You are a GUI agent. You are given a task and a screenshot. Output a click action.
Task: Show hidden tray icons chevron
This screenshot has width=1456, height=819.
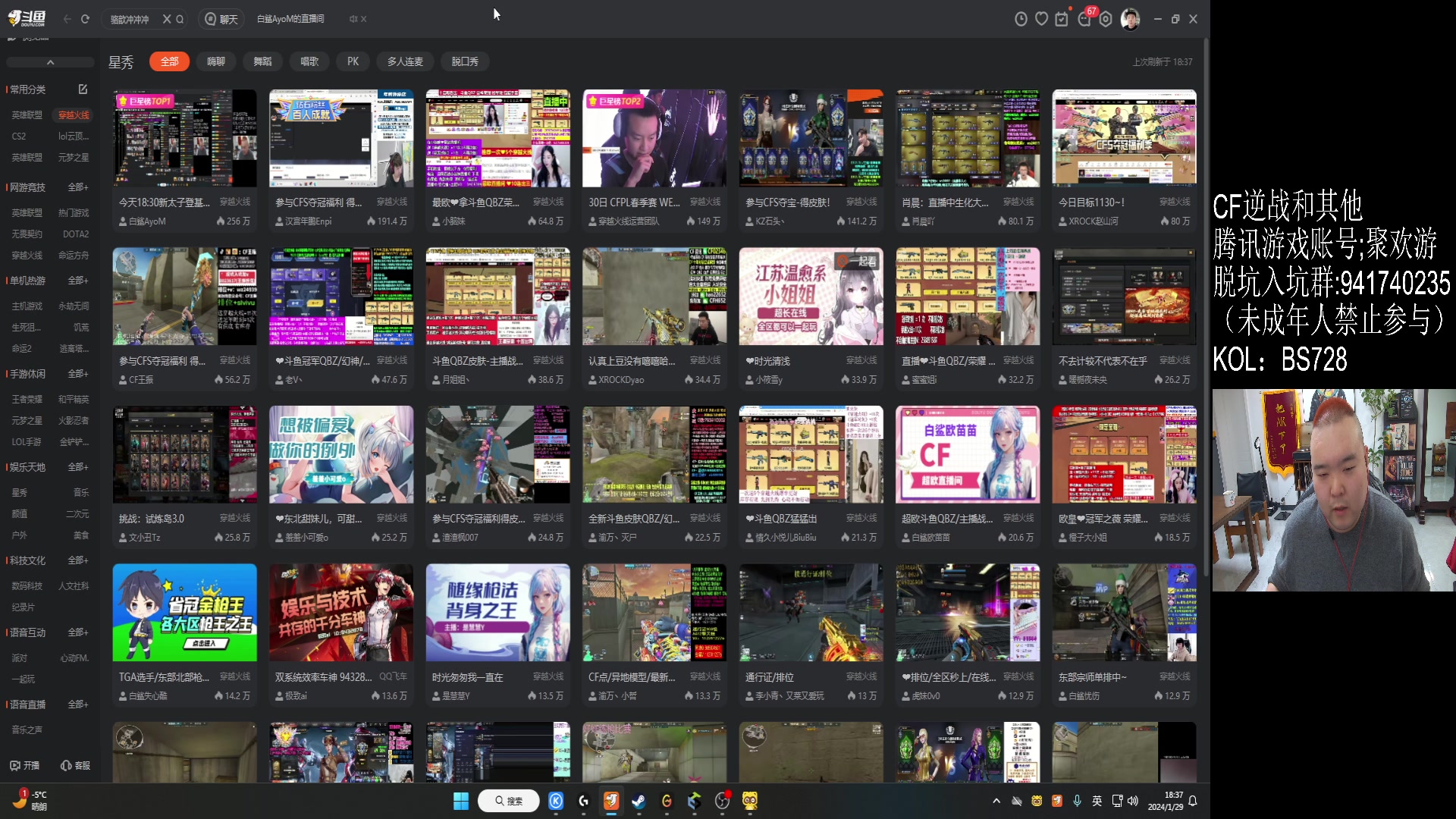(x=996, y=801)
